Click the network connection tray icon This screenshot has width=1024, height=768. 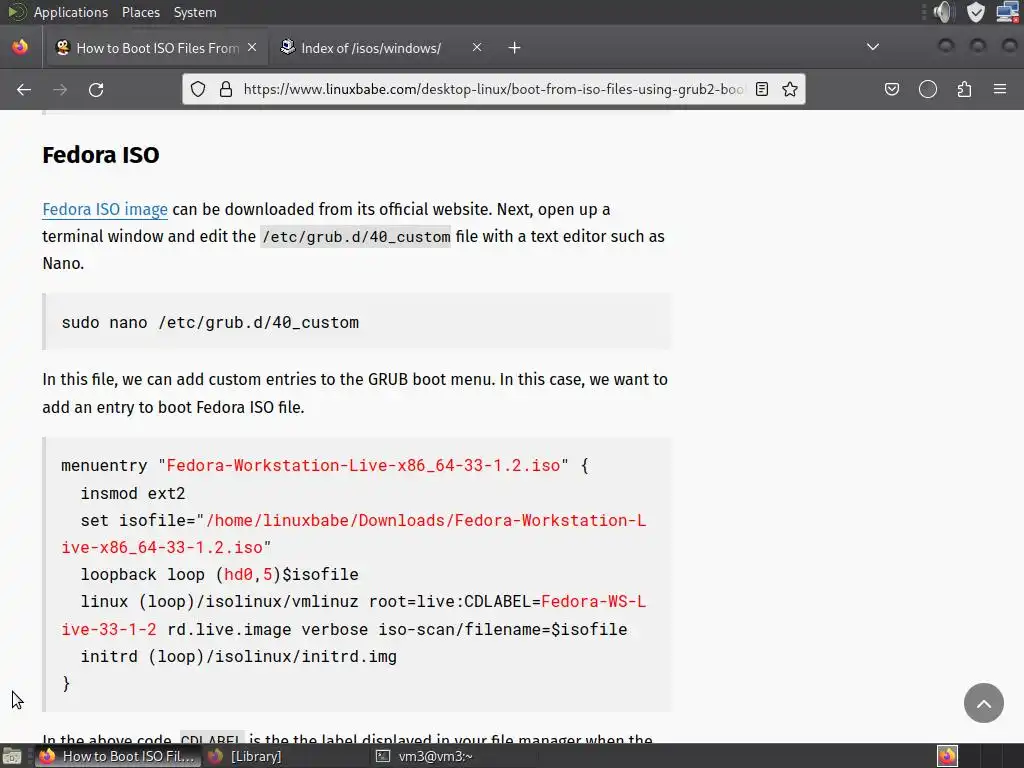[x=1007, y=12]
